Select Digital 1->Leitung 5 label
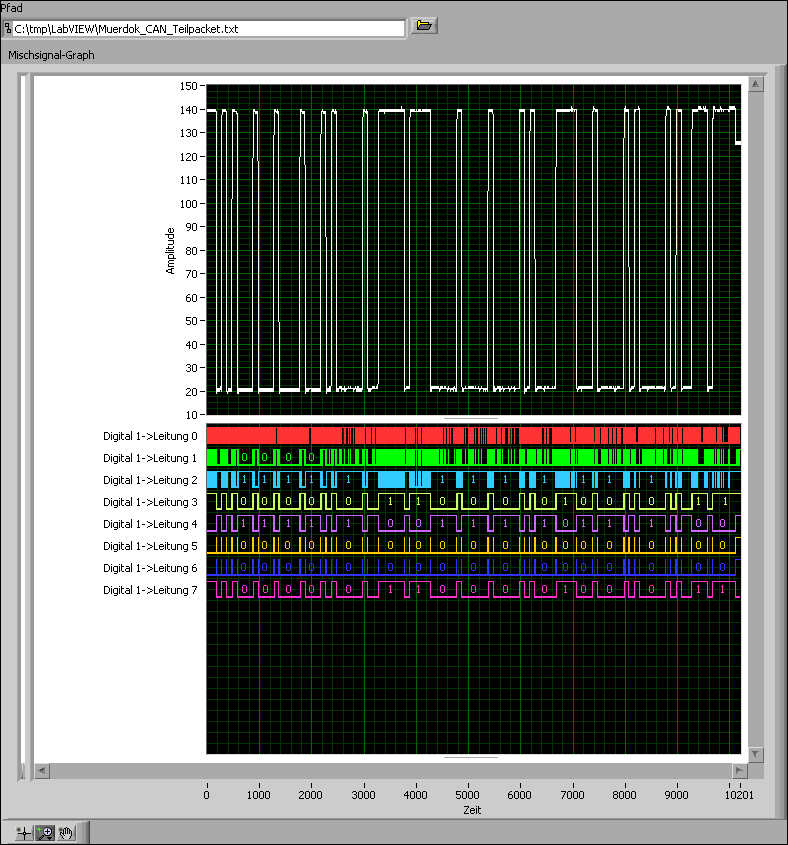 [x=150, y=546]
